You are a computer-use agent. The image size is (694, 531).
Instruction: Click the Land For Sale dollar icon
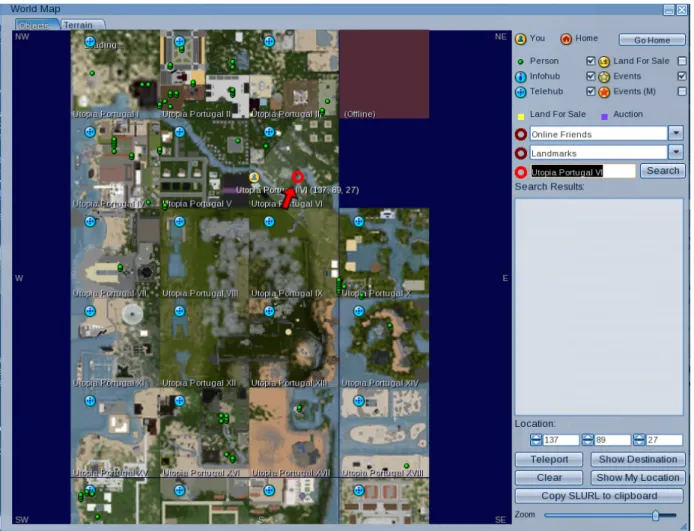[x=604, y=62]
